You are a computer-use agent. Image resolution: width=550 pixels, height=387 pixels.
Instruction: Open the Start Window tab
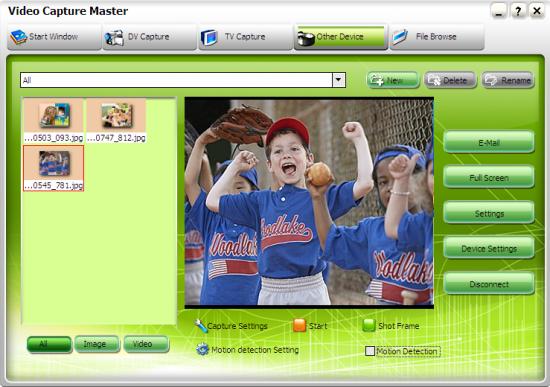coord(54,37)
